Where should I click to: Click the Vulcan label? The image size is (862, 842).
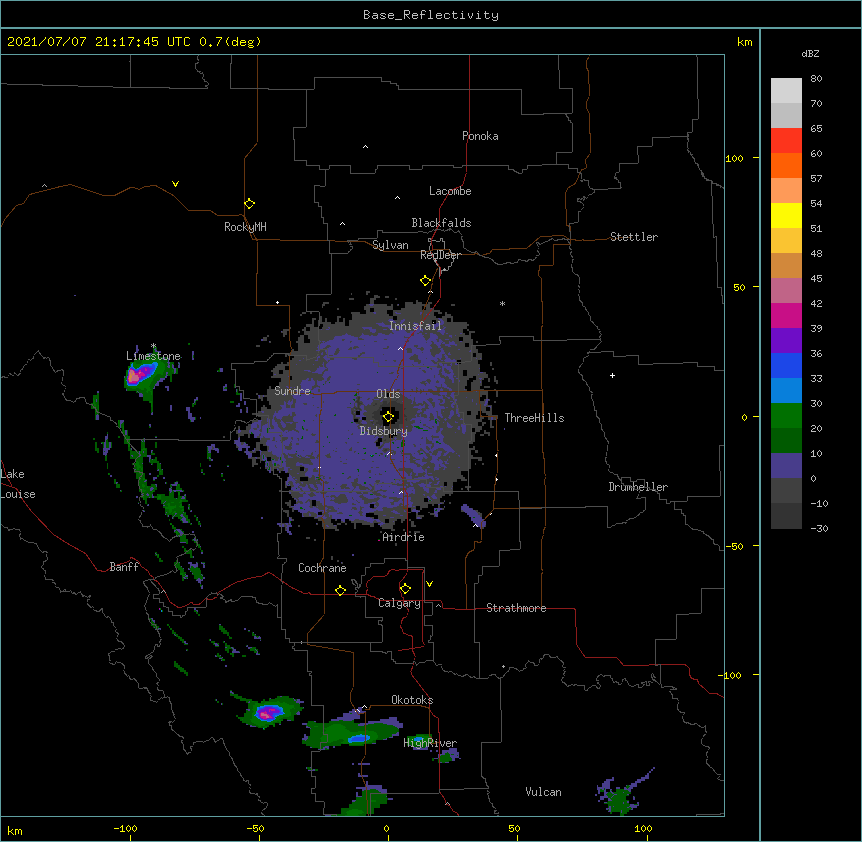pos(543,792)
